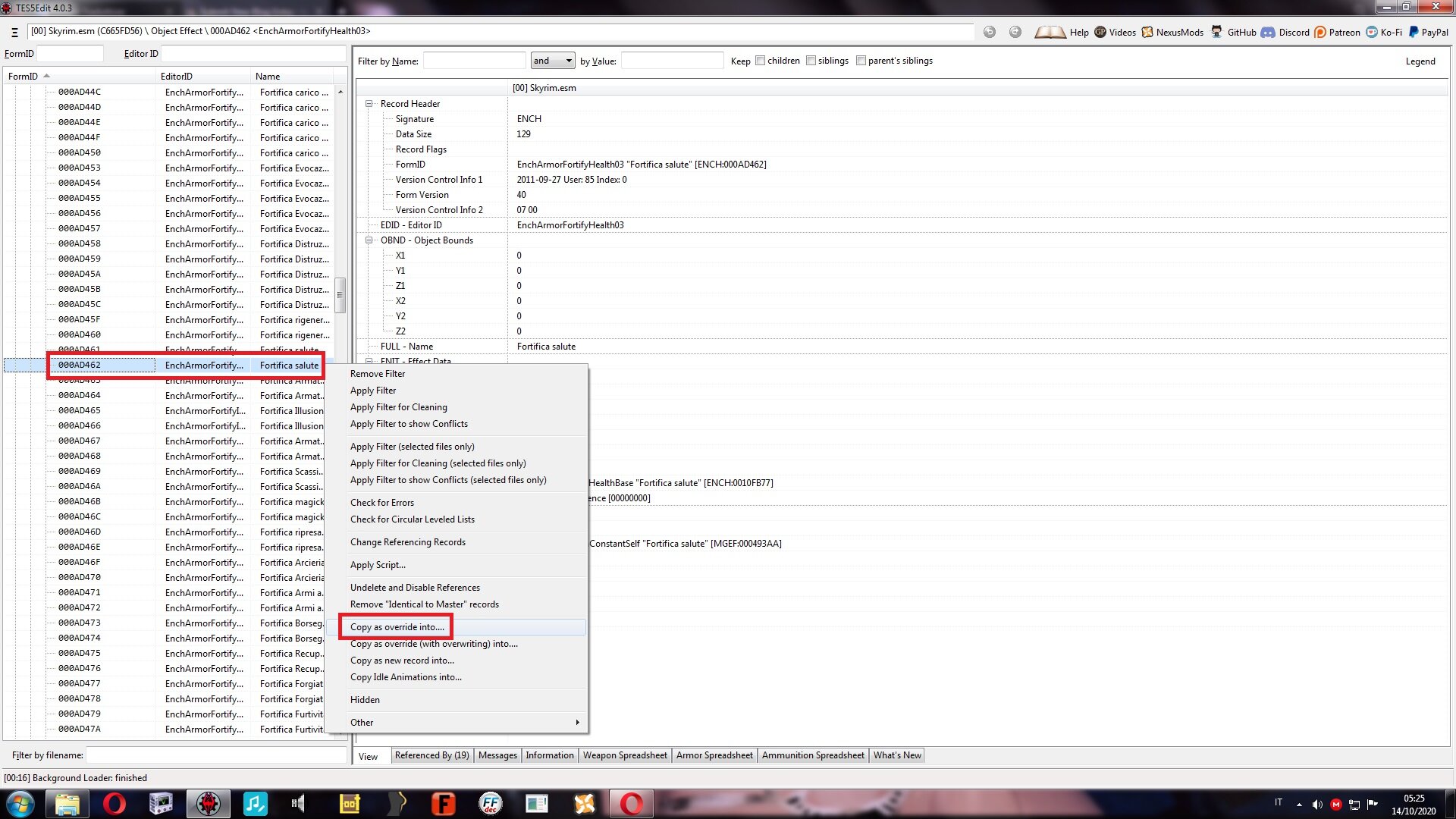Click the by Value input field
The image size is (1456, 819).
[x=672, y=61]
